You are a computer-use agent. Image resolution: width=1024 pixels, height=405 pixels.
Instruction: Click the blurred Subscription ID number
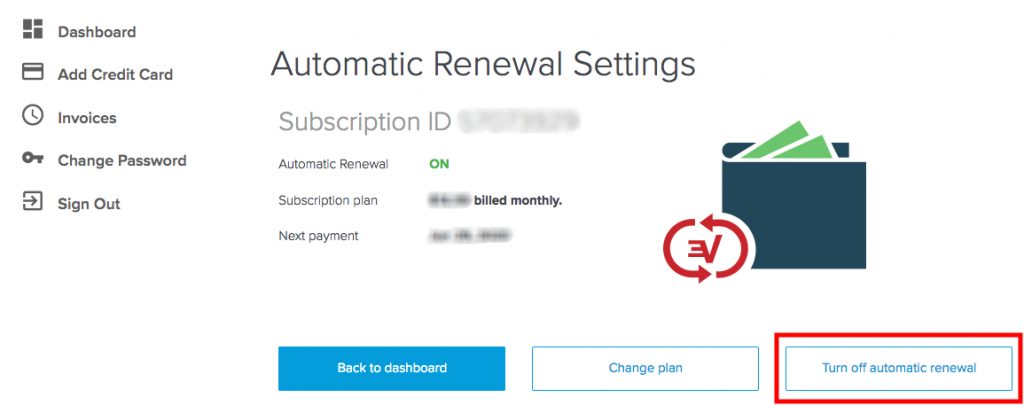[x=519, y=122]
